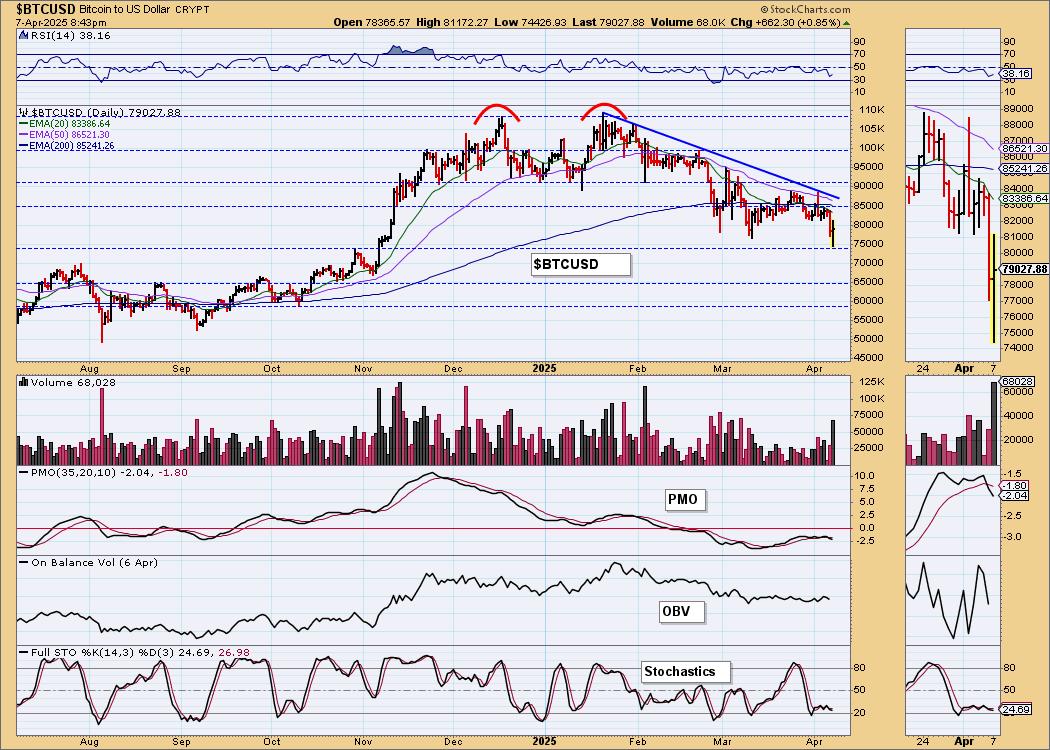1050x750 pixels.
Task: Click the 'Volume 68.0K' header value
Action: 687,22
